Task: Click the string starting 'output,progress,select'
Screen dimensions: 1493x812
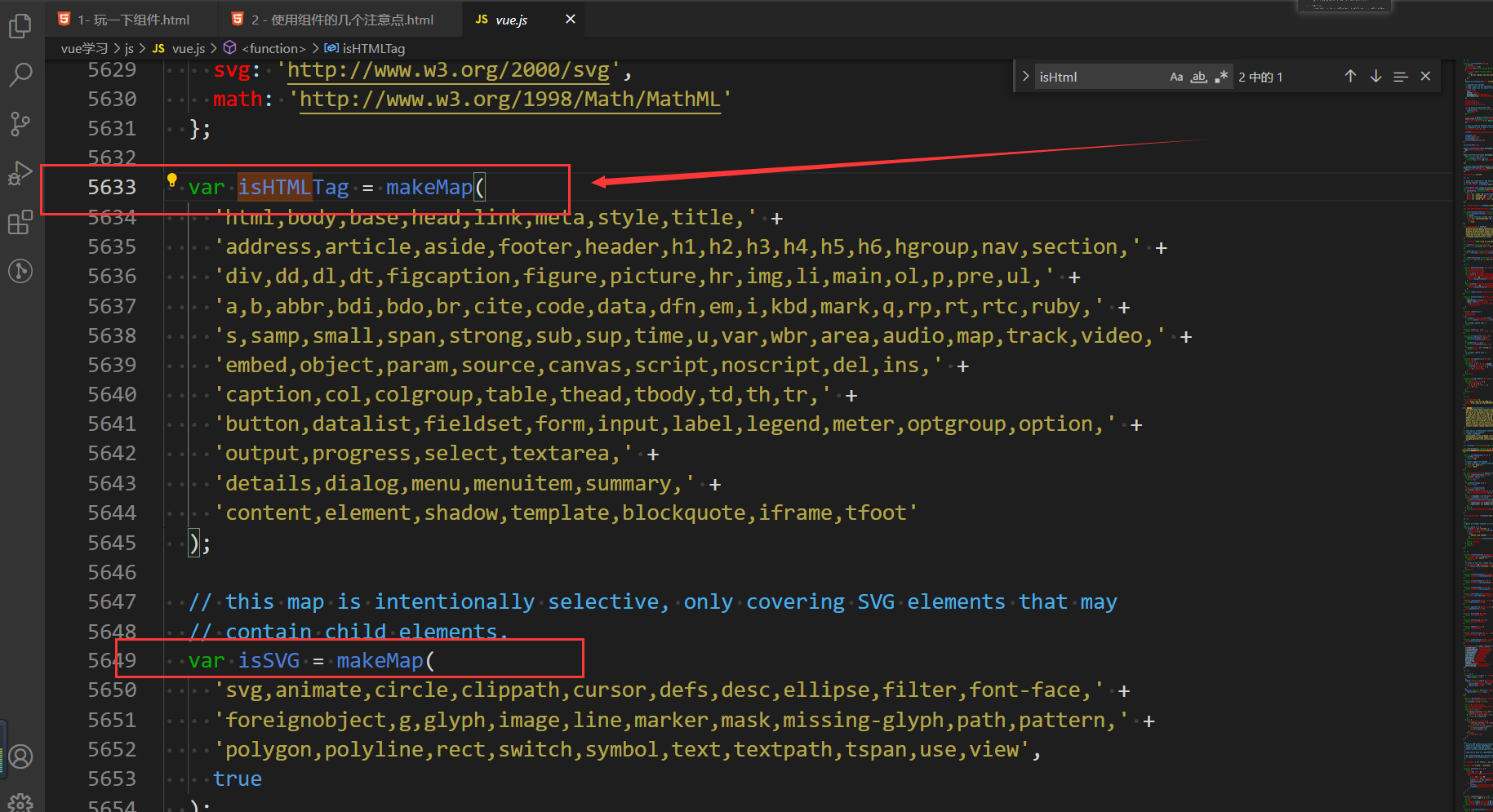Action: point(424,453)
